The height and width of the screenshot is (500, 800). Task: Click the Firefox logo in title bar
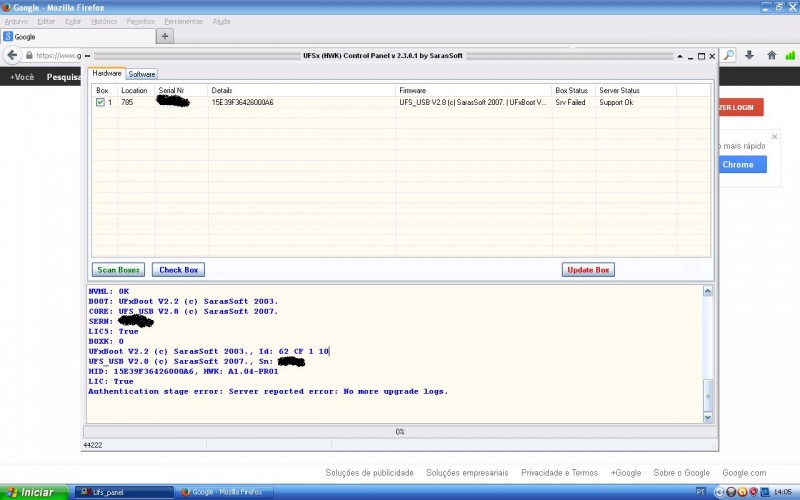(6, 7)
